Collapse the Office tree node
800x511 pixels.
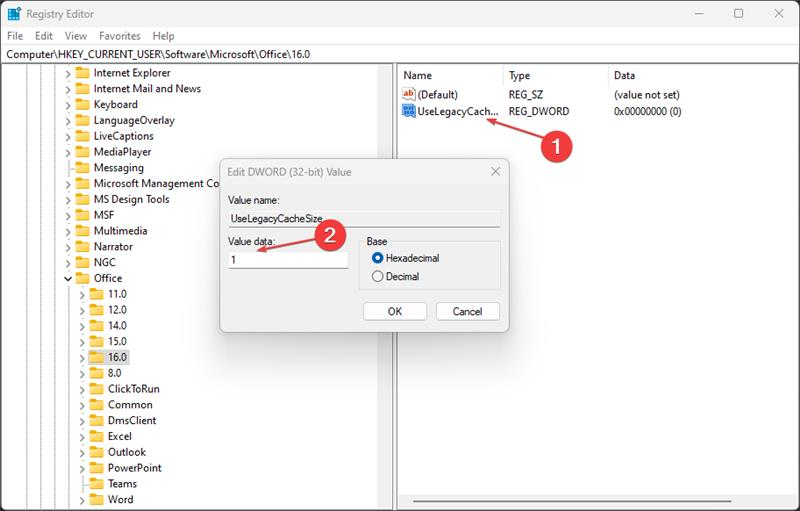pyautogui.click(x=68, y=278)
